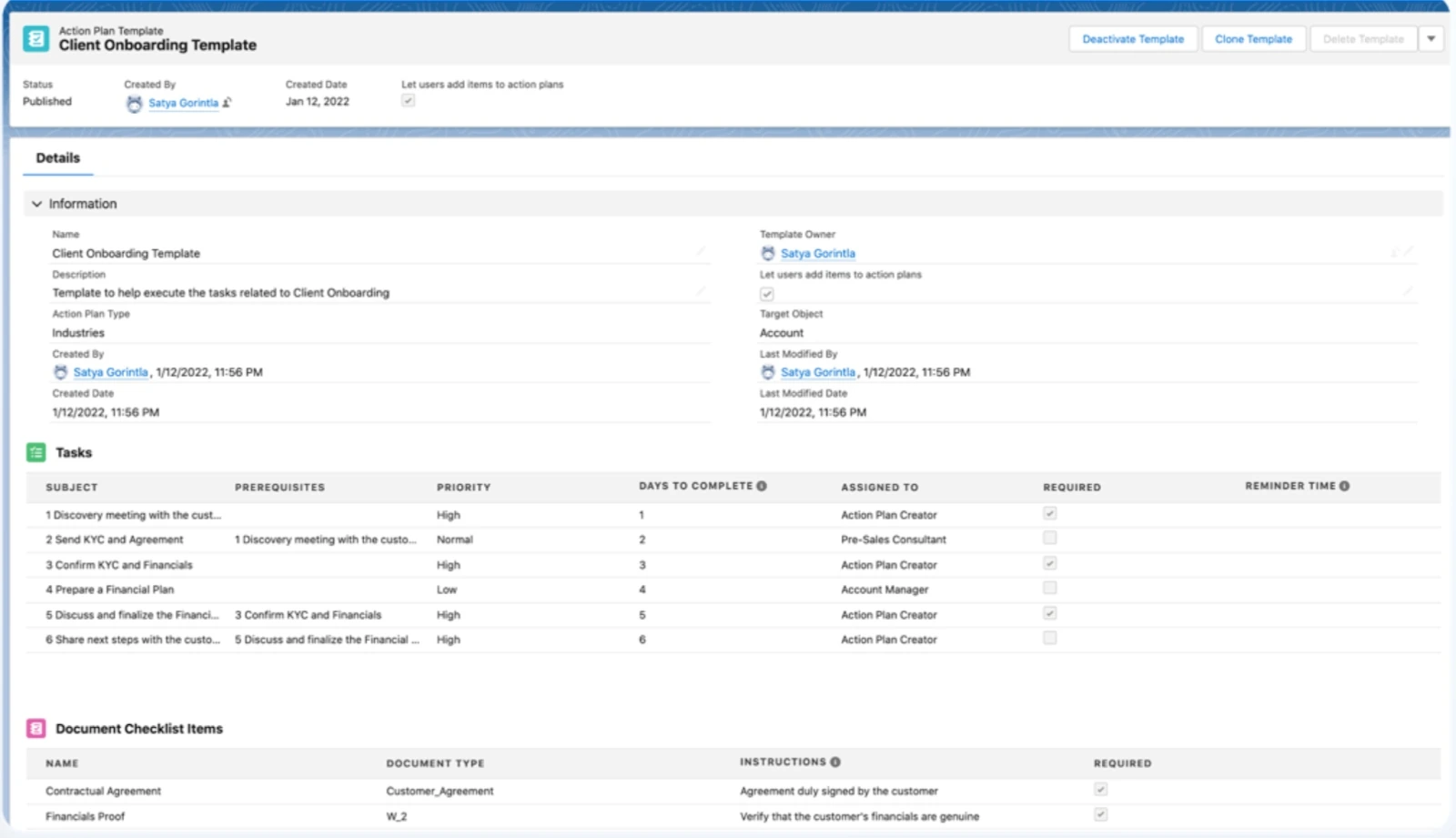The width and height of the screenshot is (1456, 838).
Task: Click the 'Low' priority cell
Action: tap(447, 590)
